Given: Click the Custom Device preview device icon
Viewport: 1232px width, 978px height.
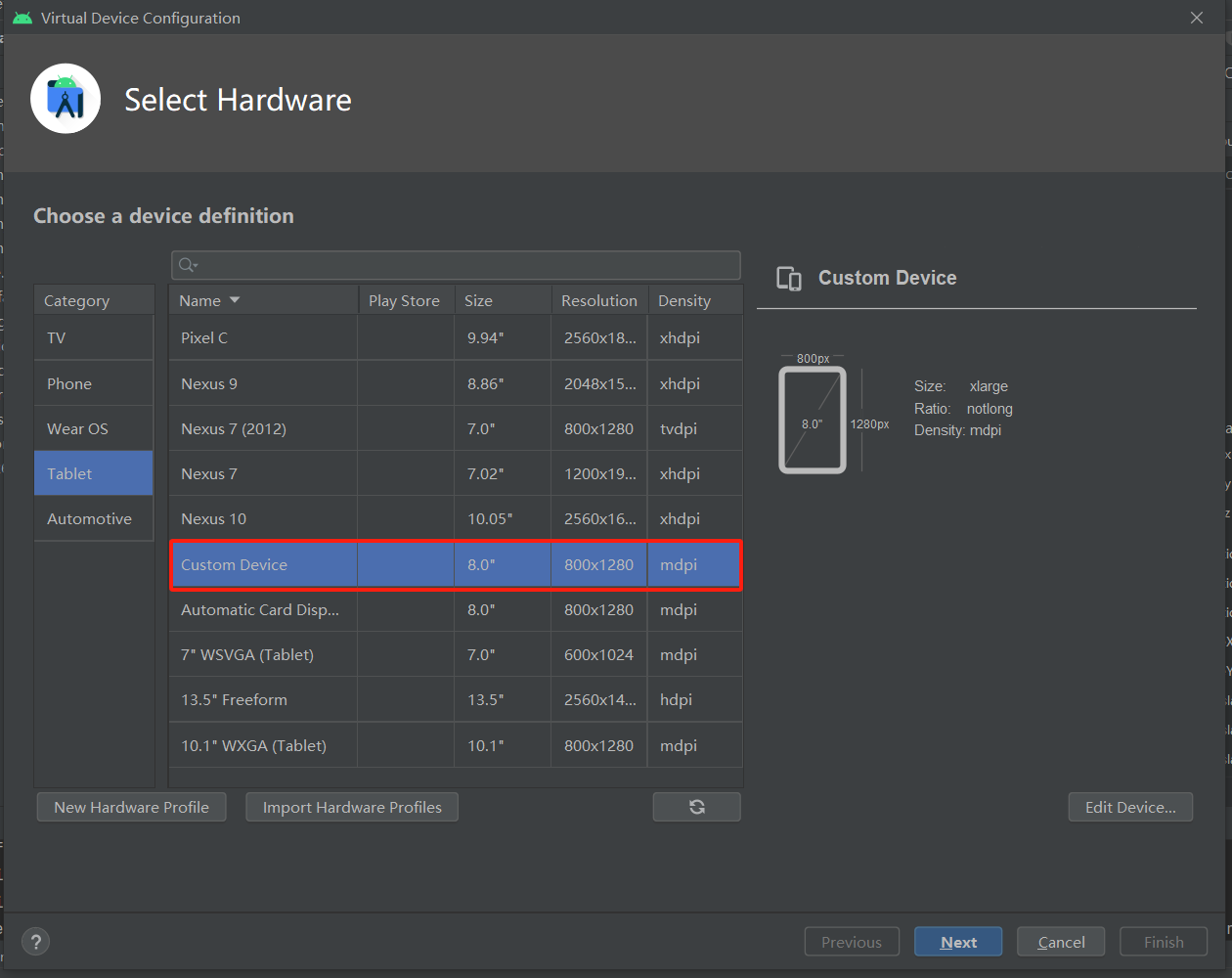Looking at the screenshot, I should 789,279.
